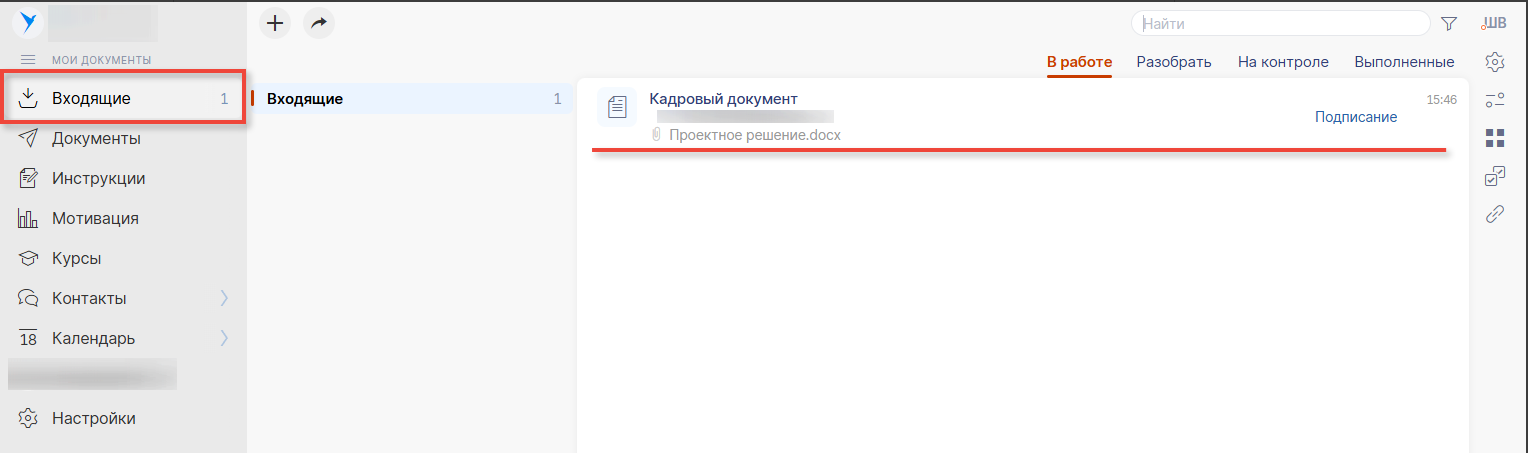Open Настройки in the sidebar
This screenshot has height=453, width=1528.
[x=93, y=418]
